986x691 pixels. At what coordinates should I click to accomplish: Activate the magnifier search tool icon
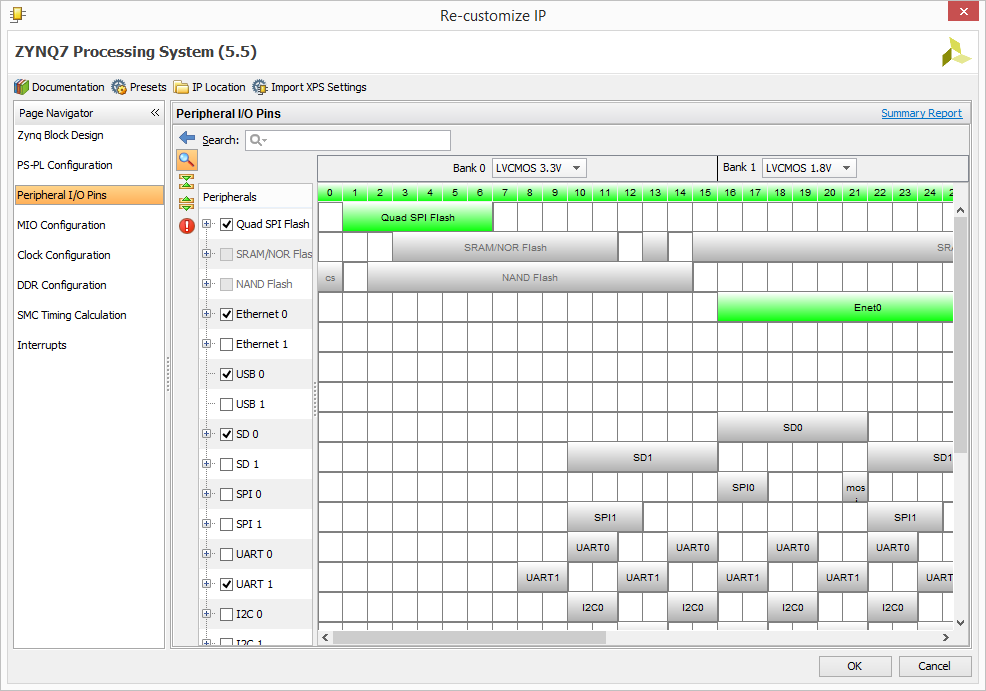click(x=187, y=160)
